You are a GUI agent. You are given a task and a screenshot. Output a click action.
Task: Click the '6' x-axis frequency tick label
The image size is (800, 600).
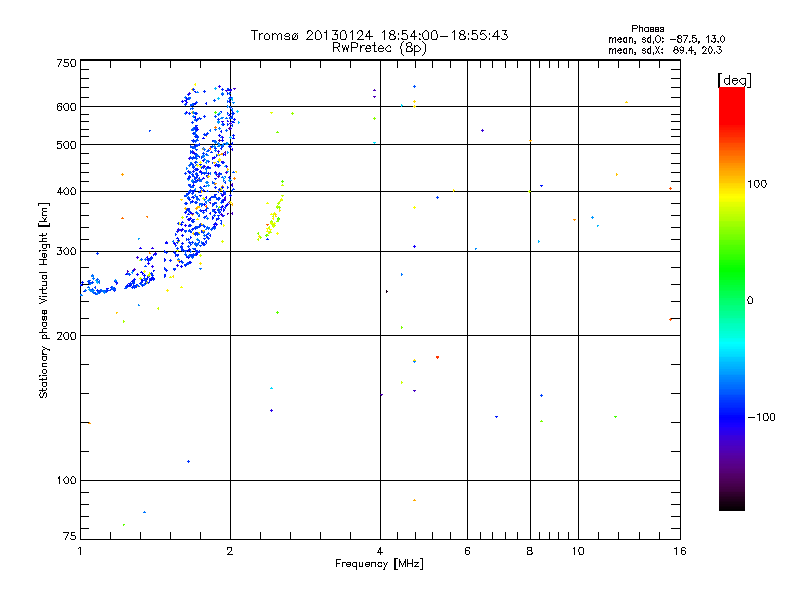tap(467, 551)
